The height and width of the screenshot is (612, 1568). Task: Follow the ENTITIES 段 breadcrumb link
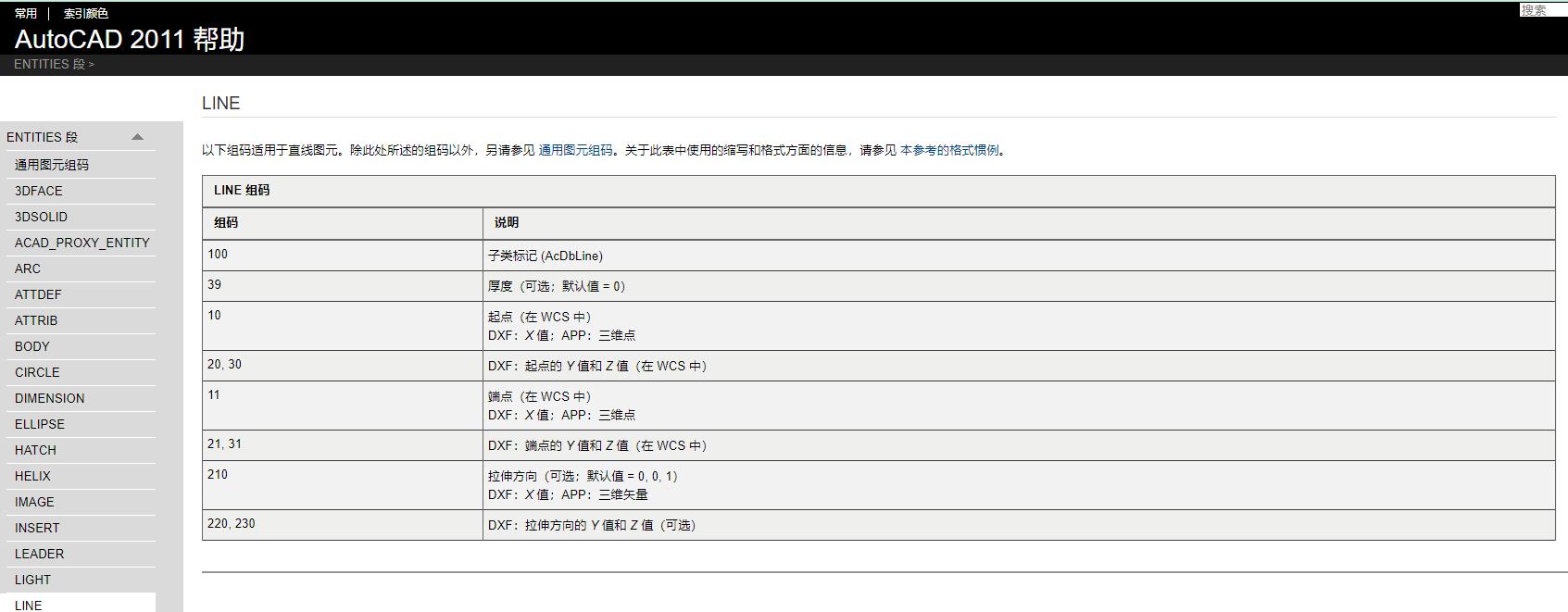[49, 64]
